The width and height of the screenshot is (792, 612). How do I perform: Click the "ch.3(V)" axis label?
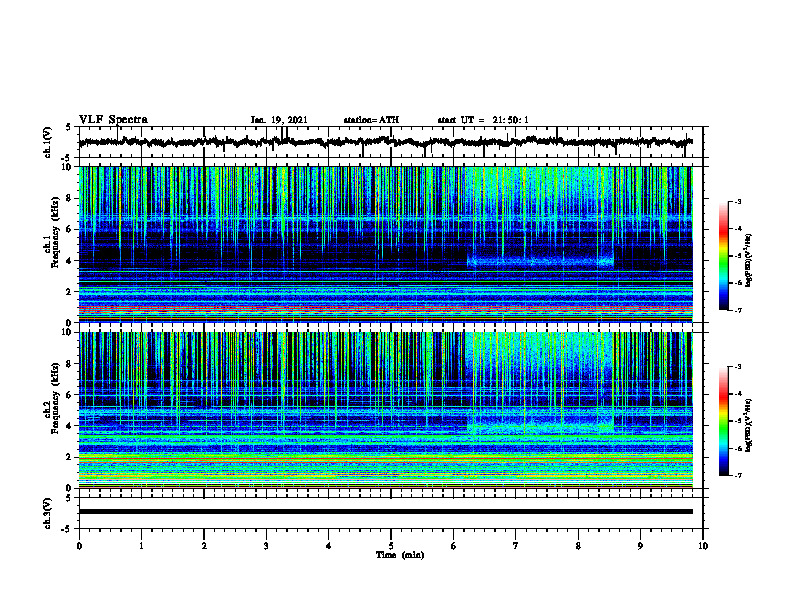48,513
